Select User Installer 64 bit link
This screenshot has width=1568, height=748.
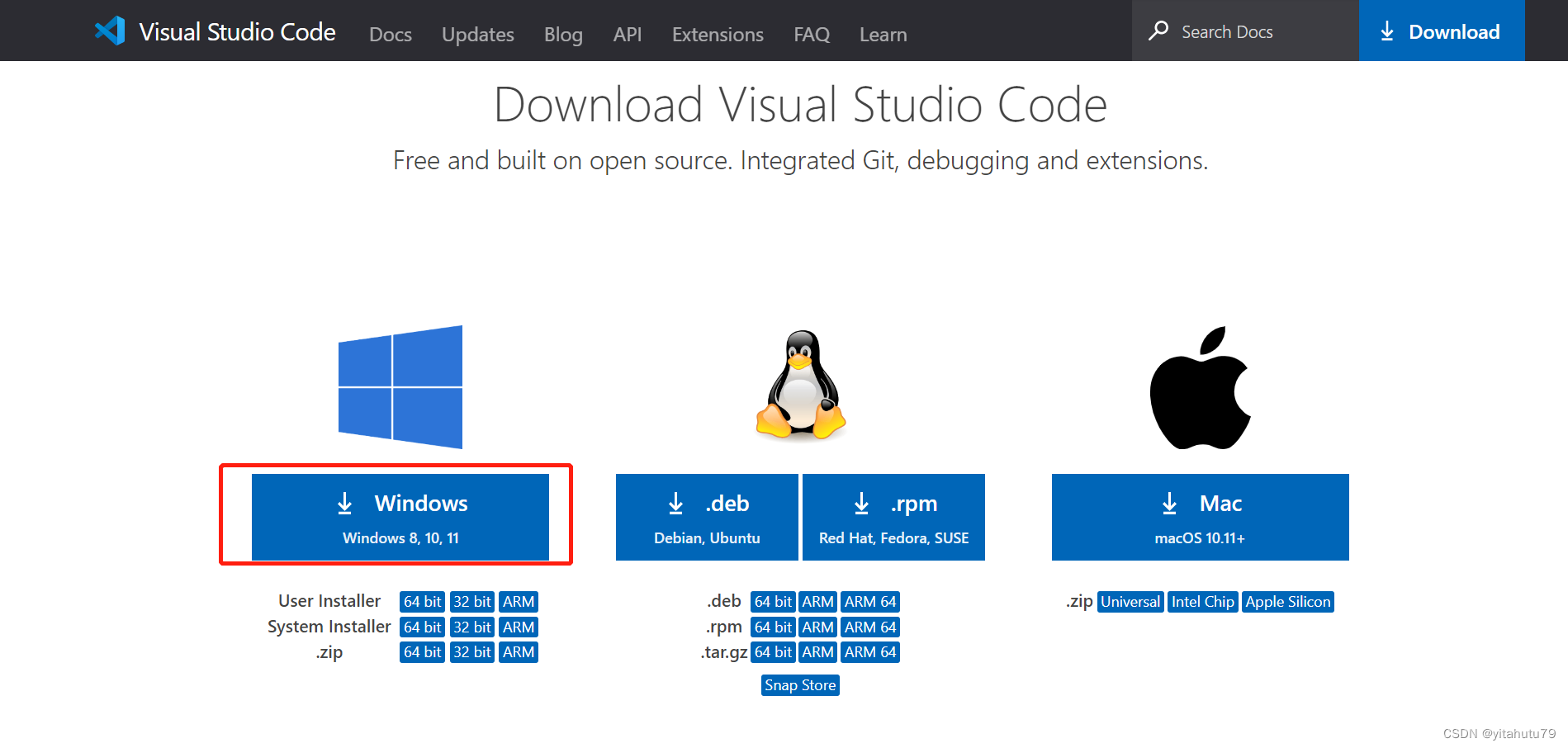coord(422,602)
